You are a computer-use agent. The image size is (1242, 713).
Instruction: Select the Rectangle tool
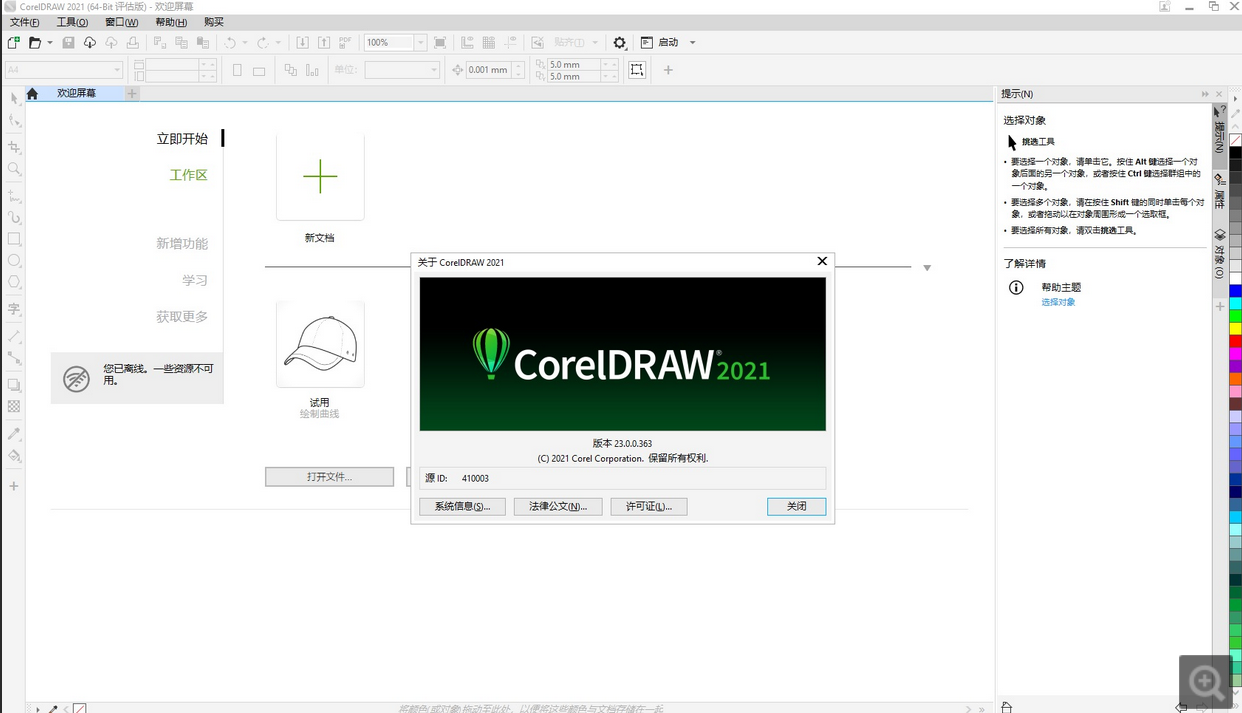coord(14,239)
